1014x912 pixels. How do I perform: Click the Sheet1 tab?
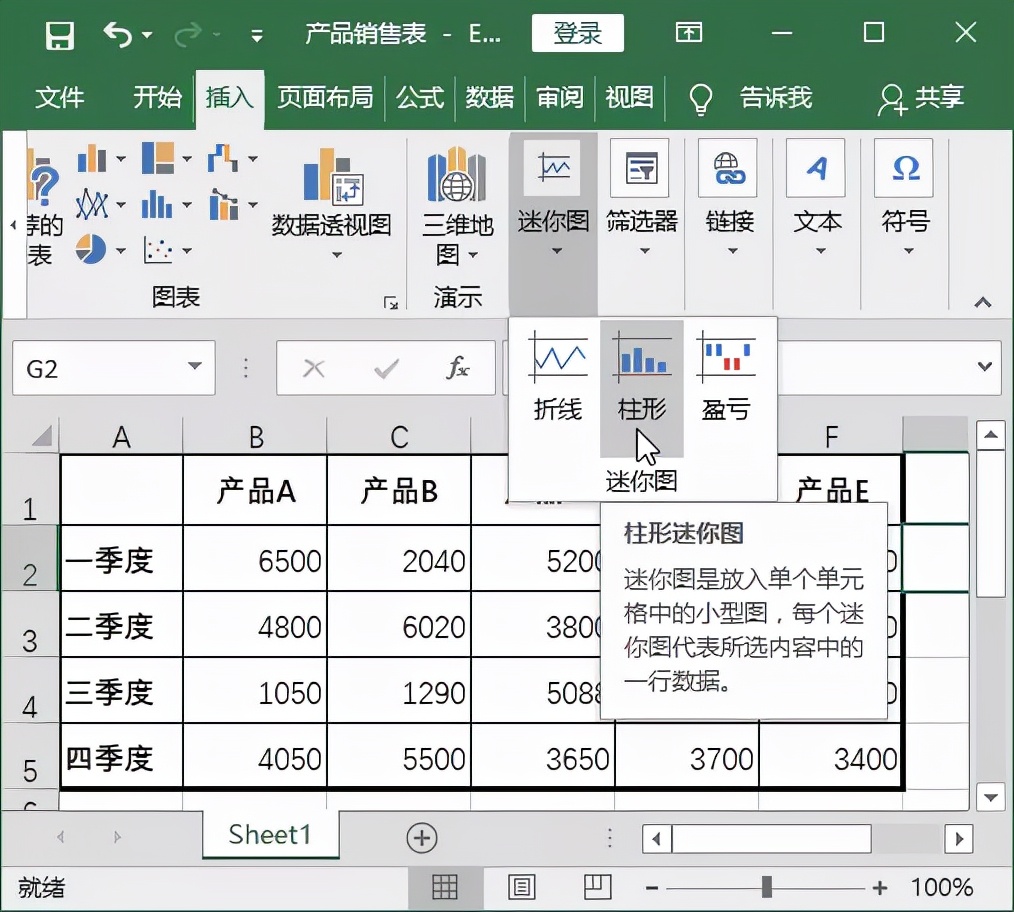pyautogui.click(x=269, y=835)
